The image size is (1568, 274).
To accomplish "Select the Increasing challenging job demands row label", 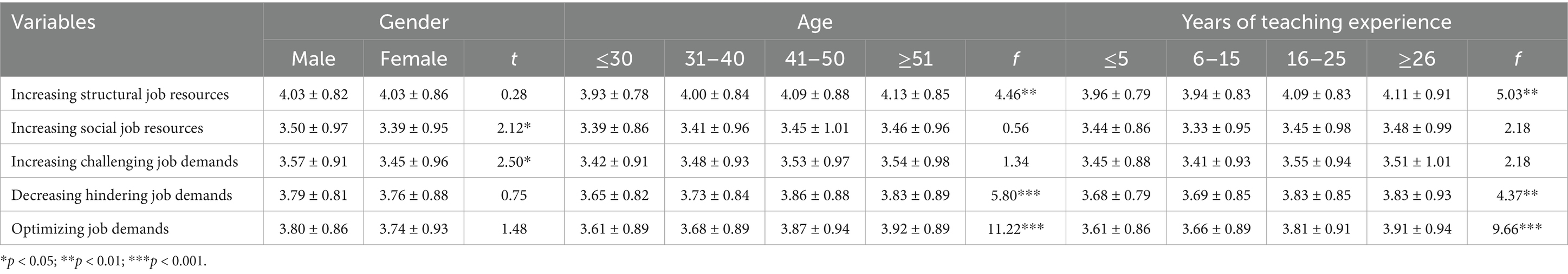I will [x=124, y=161].
